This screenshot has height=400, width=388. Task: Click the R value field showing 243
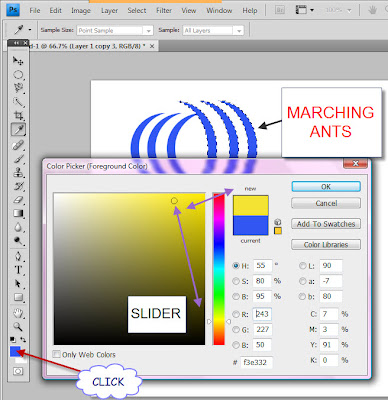[262, 314]
